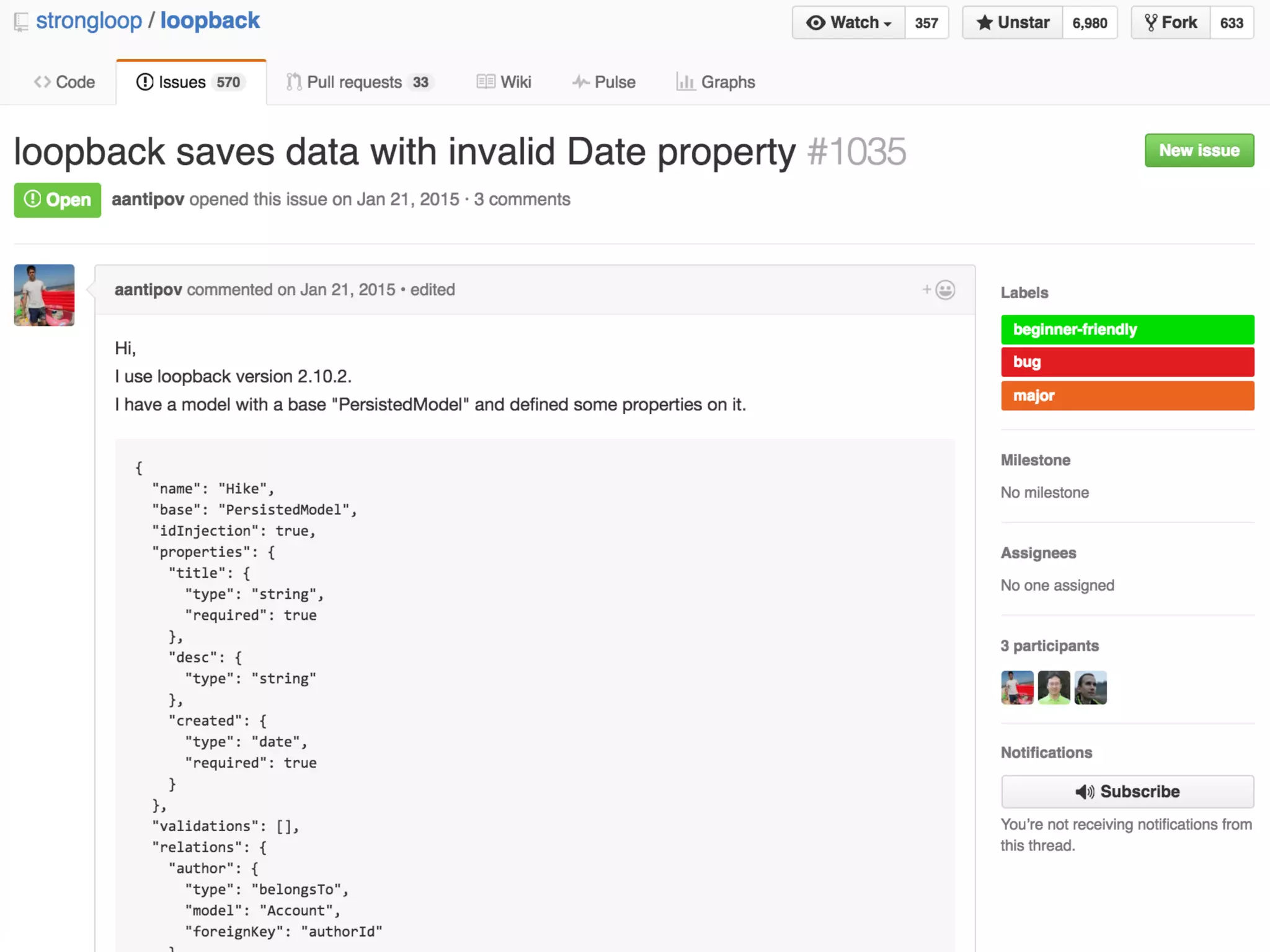
Task: Subscribe to this issue's notifications
Action: click(1127, 791)
